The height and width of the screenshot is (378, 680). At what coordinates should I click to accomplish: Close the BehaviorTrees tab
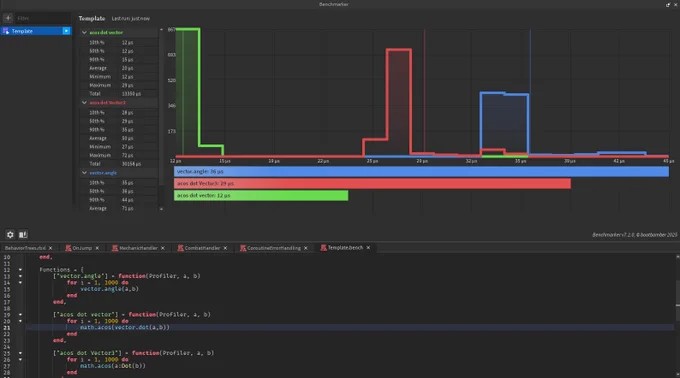pyautogui.click(x=50, y=248)
